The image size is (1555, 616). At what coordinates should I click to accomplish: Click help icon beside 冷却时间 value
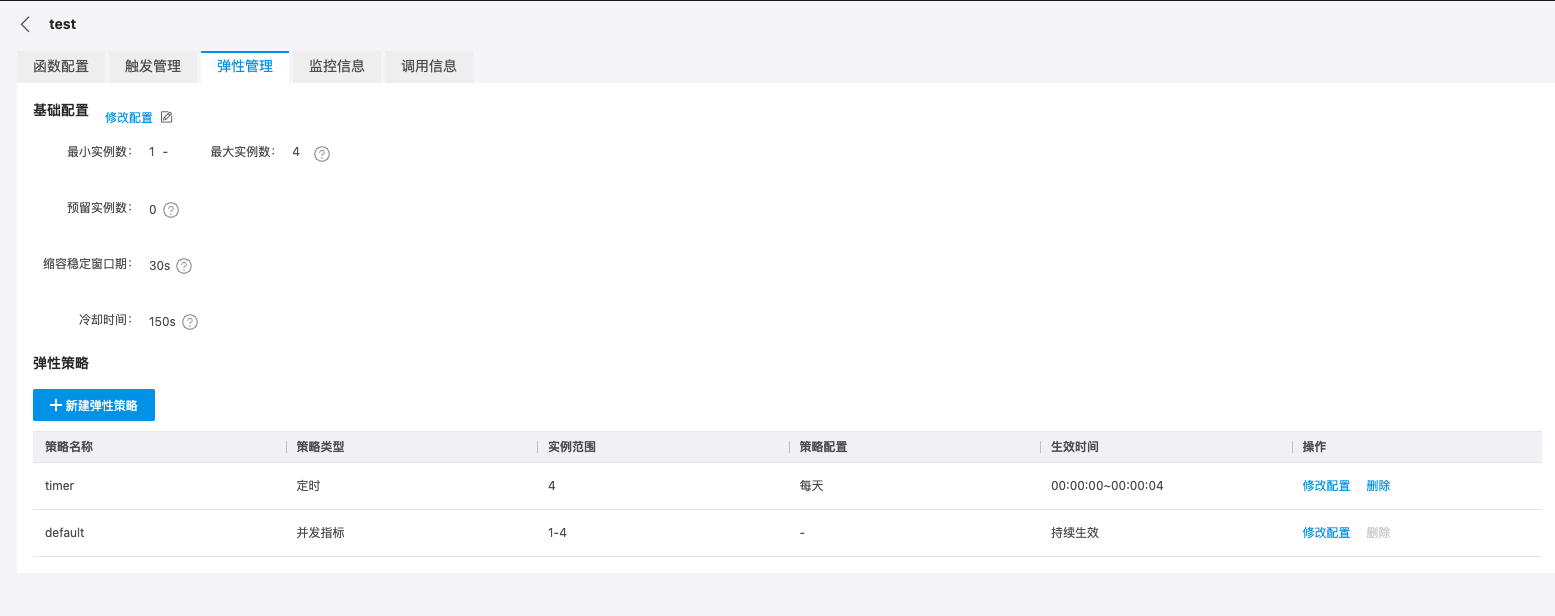click(190, 322)
